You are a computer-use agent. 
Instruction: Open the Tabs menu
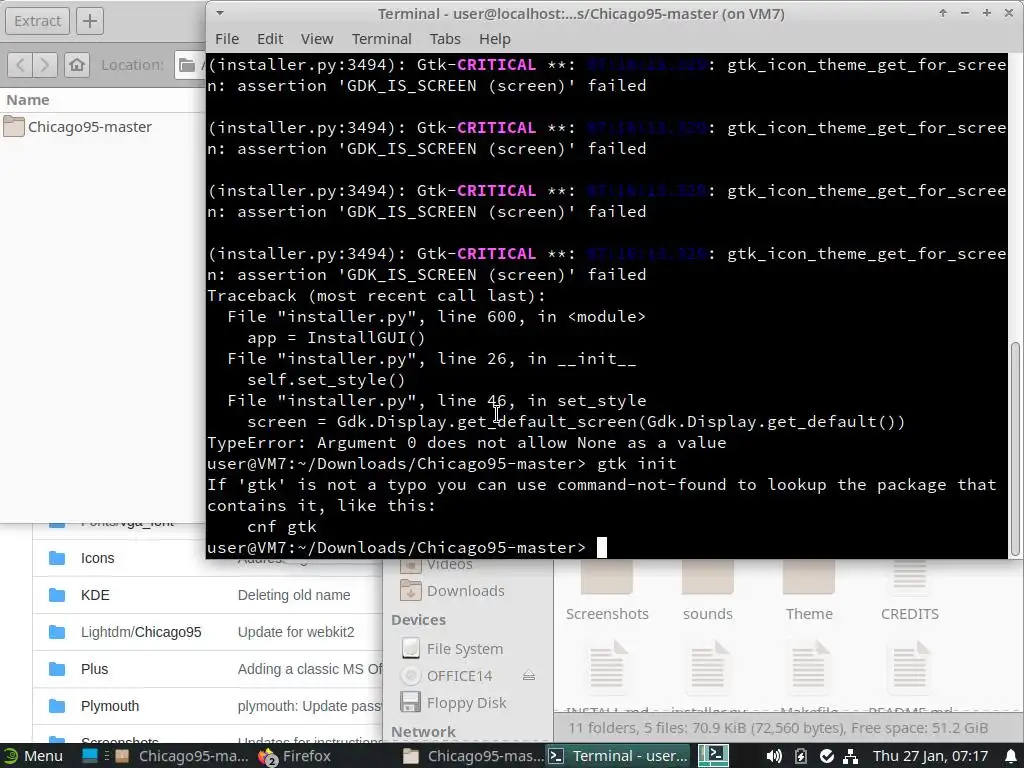[x=445, y=39]
